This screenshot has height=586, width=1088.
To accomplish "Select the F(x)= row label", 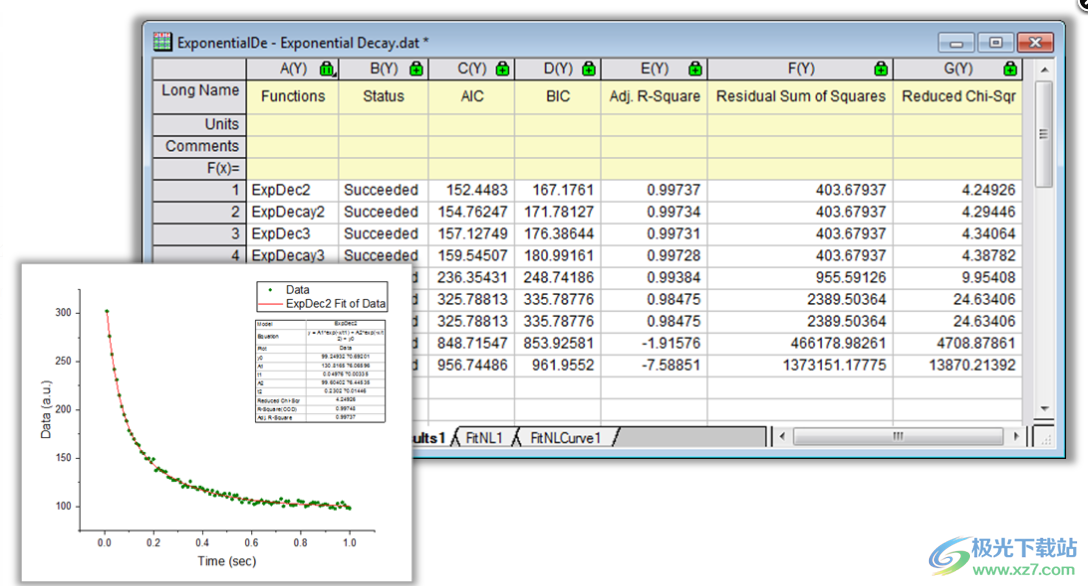I will (x=200, y=169).
